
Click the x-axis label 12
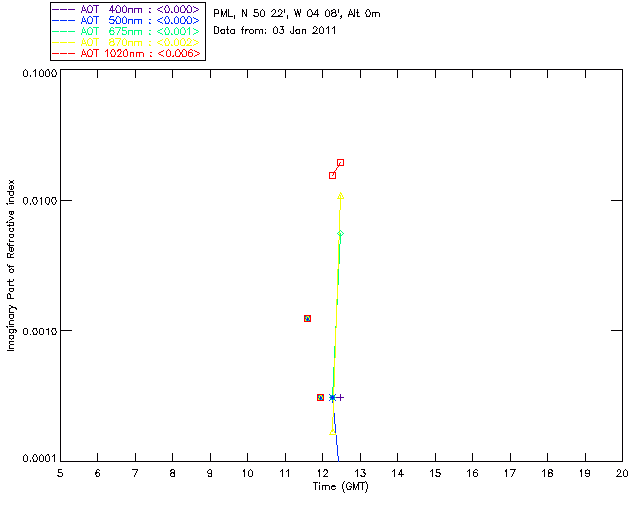322,473
